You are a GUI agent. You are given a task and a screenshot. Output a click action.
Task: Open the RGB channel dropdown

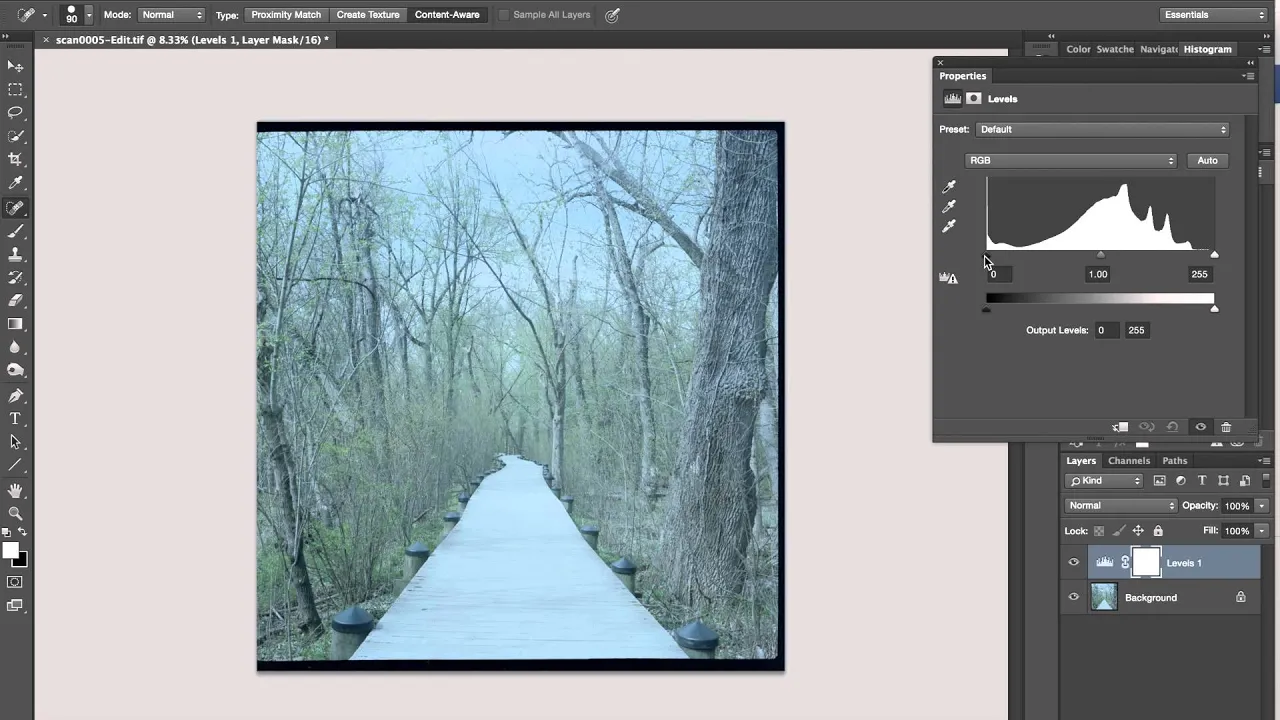(1071, 160)
